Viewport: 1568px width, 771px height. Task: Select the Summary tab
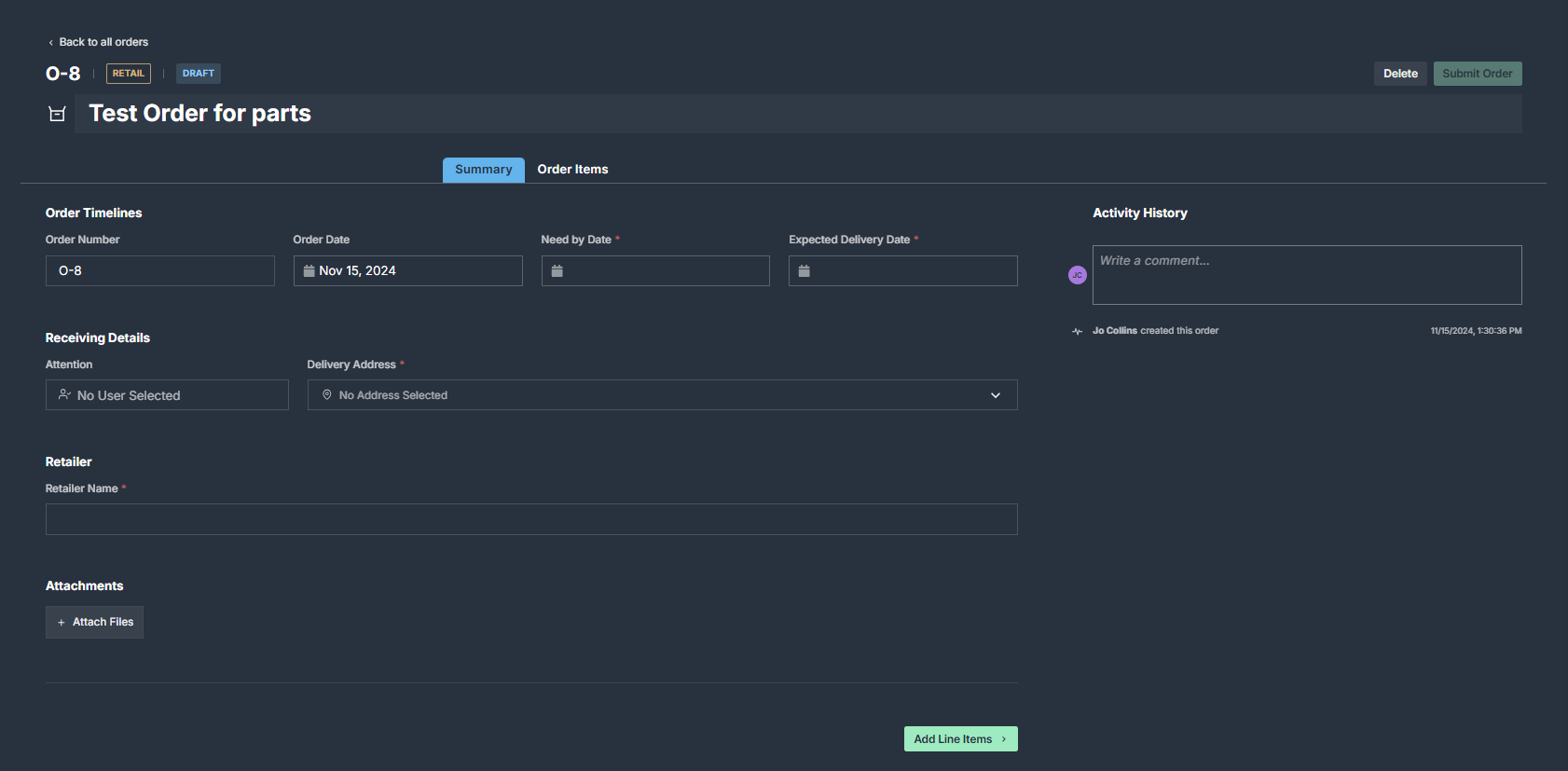coord(483,170)
